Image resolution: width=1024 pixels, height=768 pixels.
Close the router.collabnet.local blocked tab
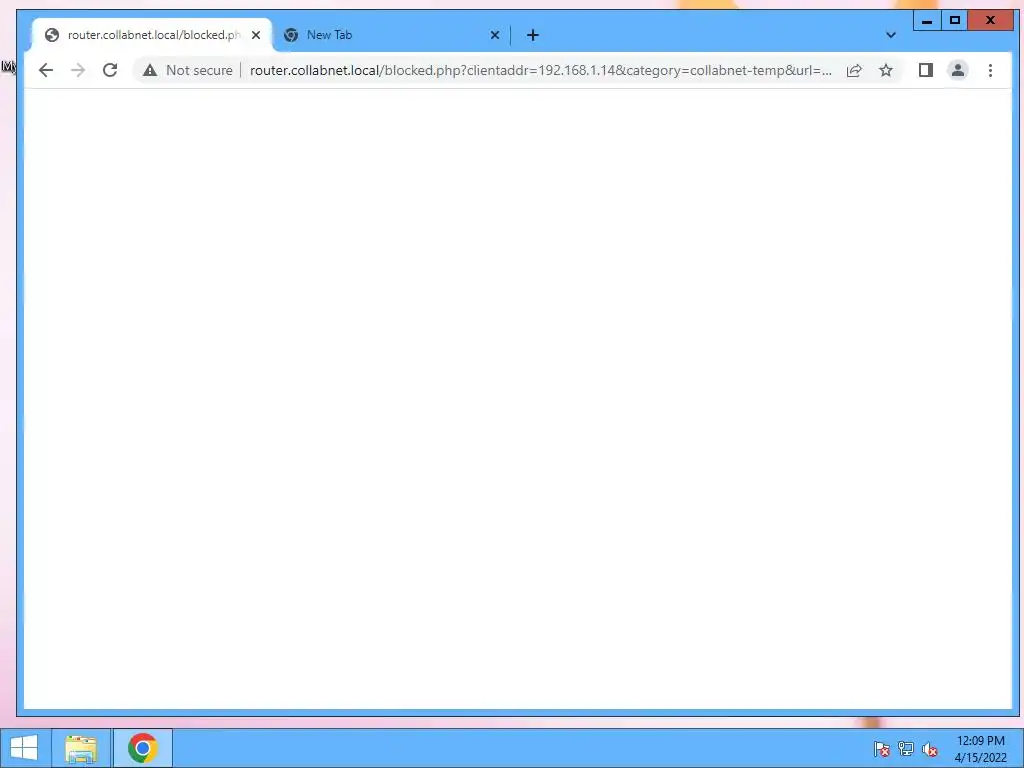(256, 35)
